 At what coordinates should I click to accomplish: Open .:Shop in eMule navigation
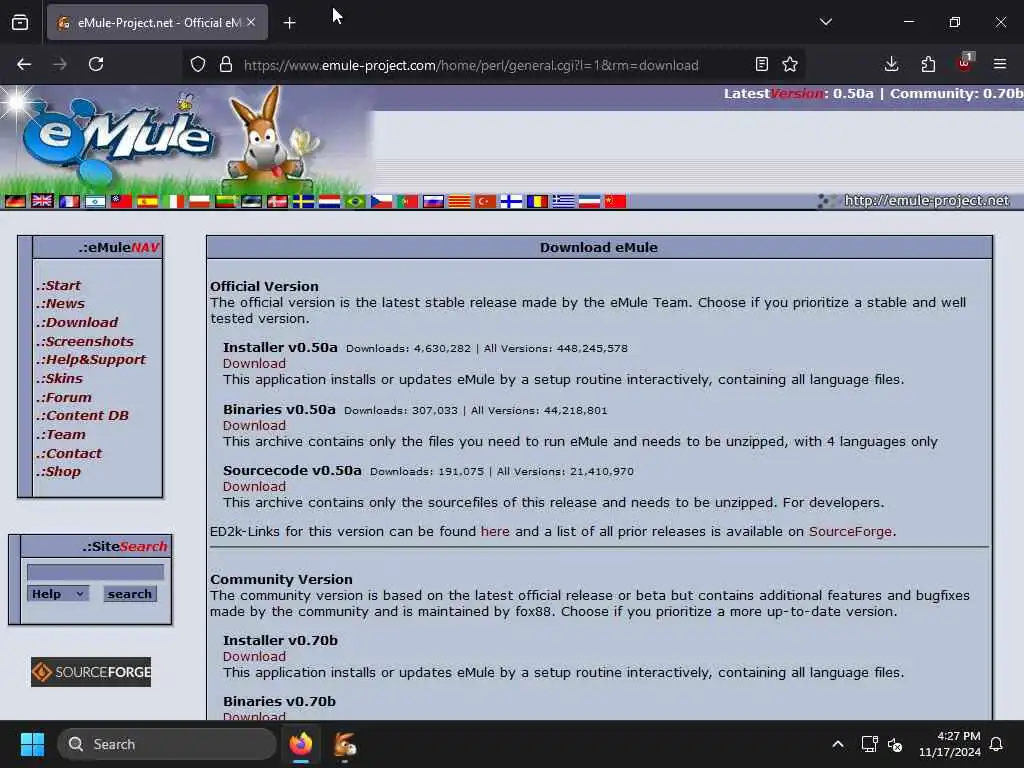pyautogui.click(x=59, y=472)
